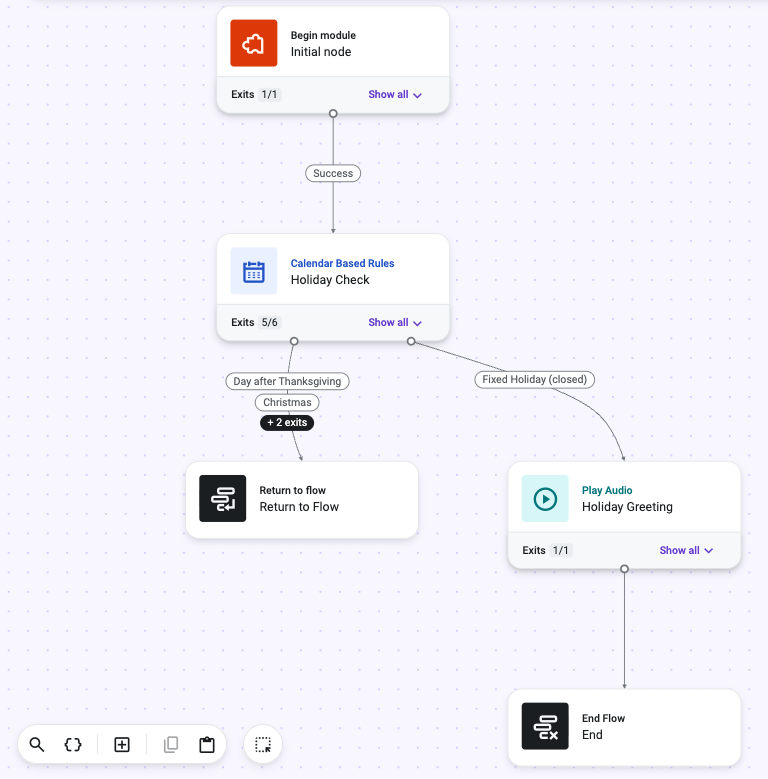Click Holiday Check left exit connector circle
The width and height of the screenshot is (768, 779).
294,341
